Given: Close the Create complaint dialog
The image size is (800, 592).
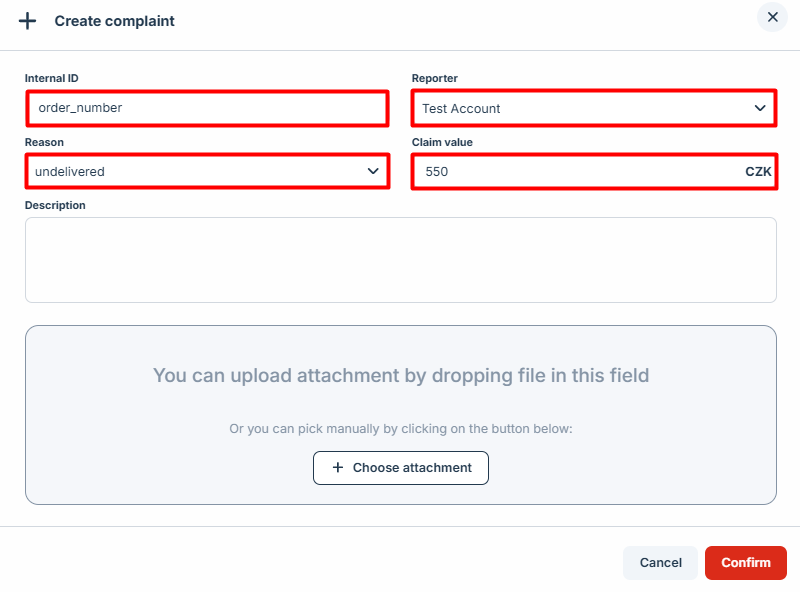Looking at the screenshot, I should tap(772, 17).
